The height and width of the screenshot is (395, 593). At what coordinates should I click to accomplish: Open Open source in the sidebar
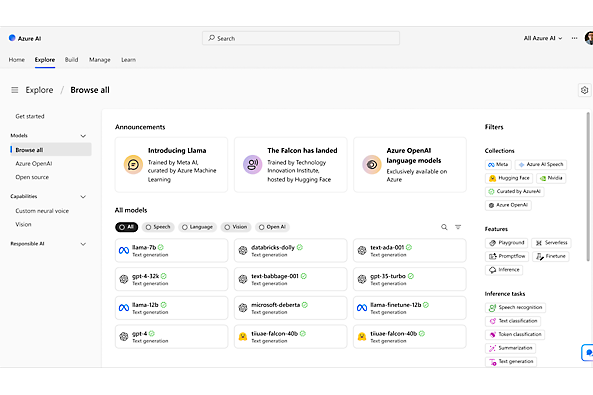32,177
